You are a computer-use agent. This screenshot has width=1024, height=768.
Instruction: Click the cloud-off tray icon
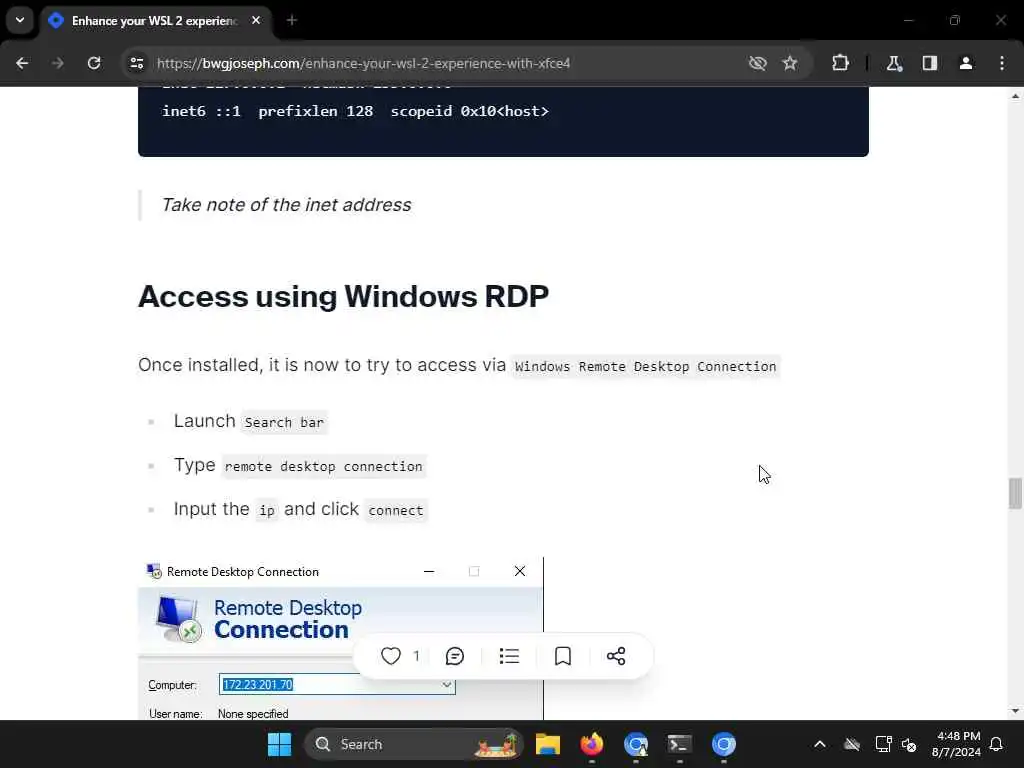click(x=852, y=744)
